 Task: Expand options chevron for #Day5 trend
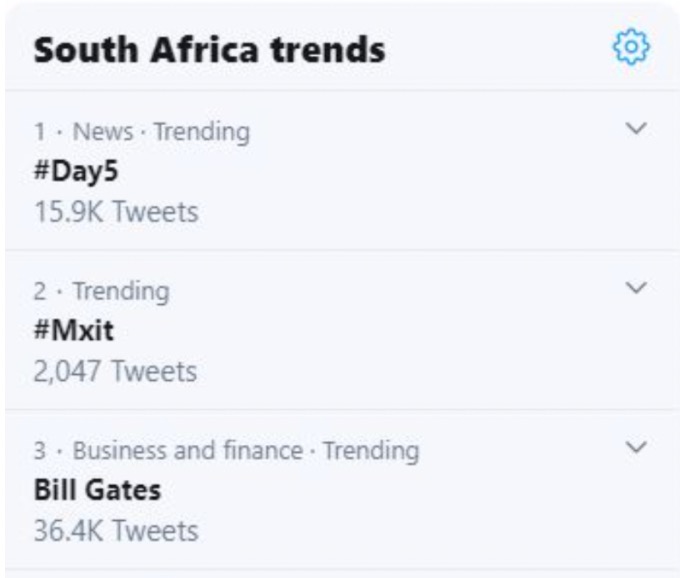(636, 128)
